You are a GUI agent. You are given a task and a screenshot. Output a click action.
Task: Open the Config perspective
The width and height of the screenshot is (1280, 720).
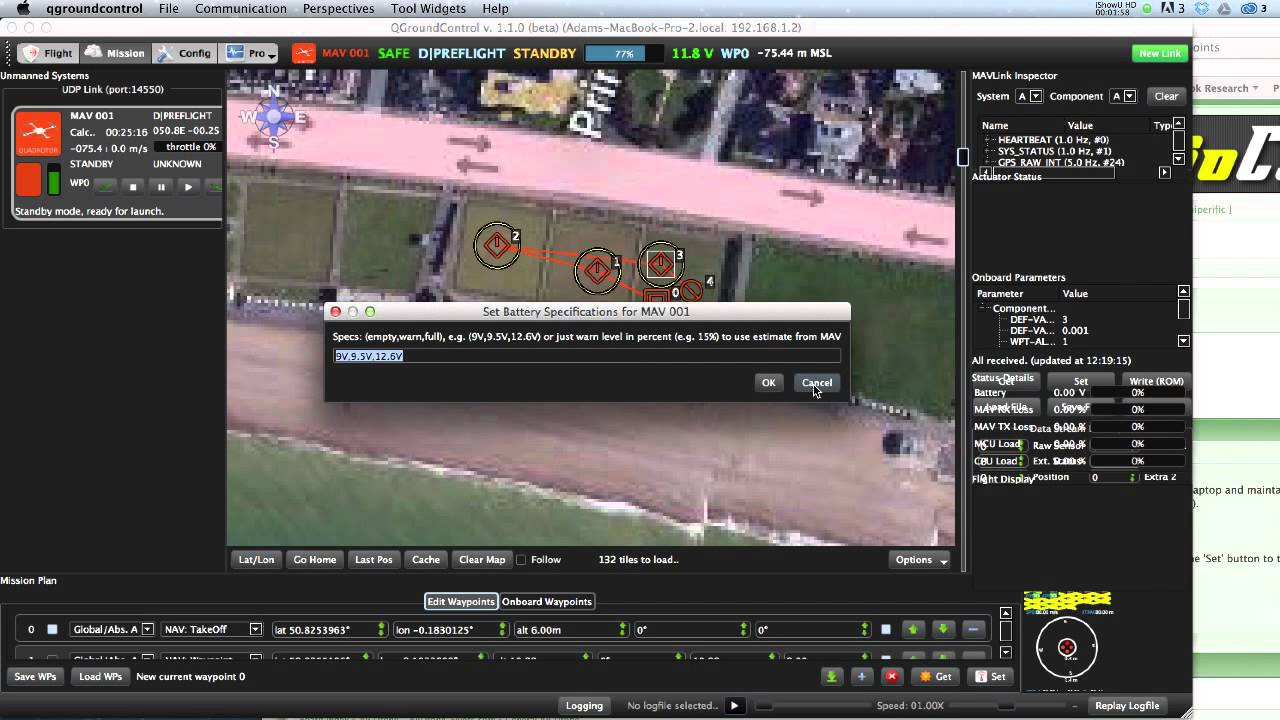pos(184,53)
